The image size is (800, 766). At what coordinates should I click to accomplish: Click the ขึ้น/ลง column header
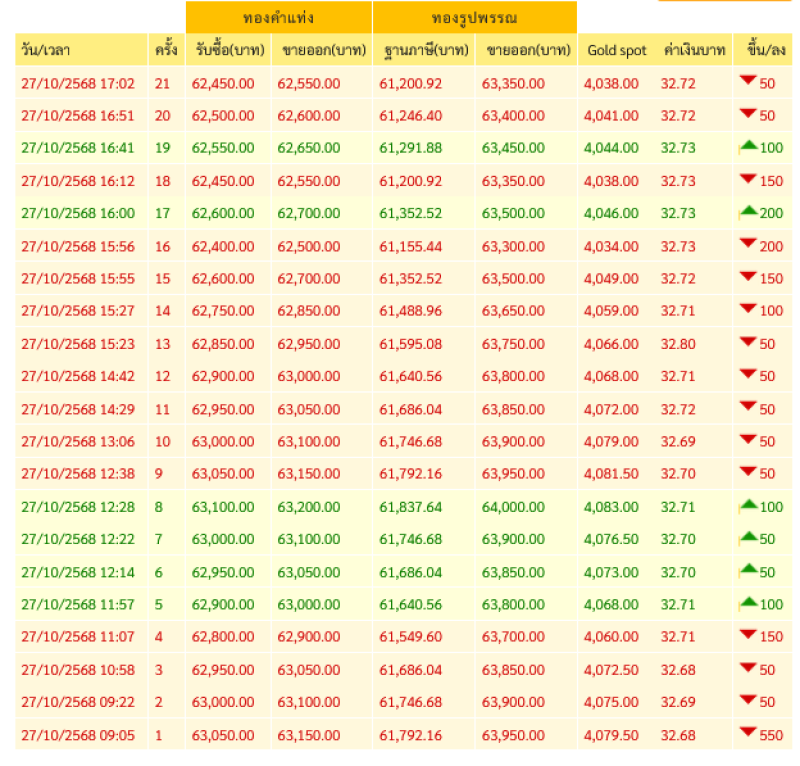coord(763,50)
